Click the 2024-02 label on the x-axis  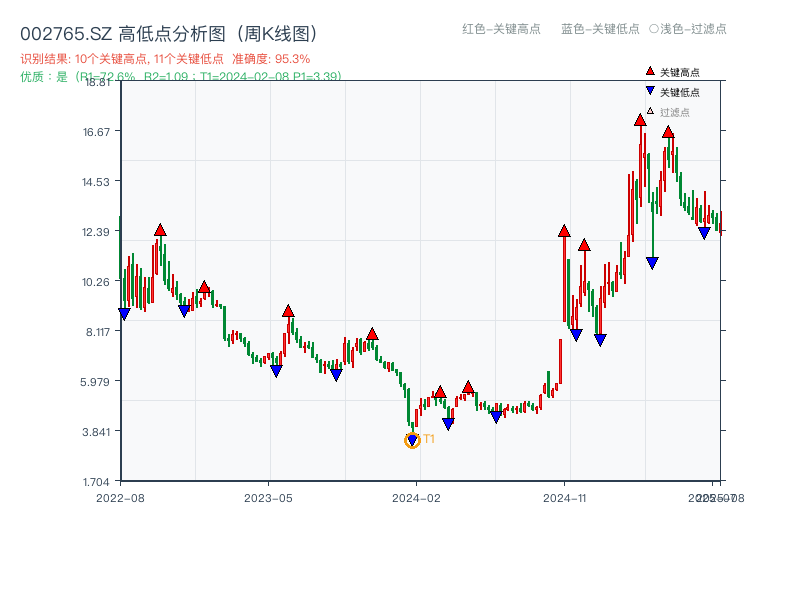click(x=416, y=497)
